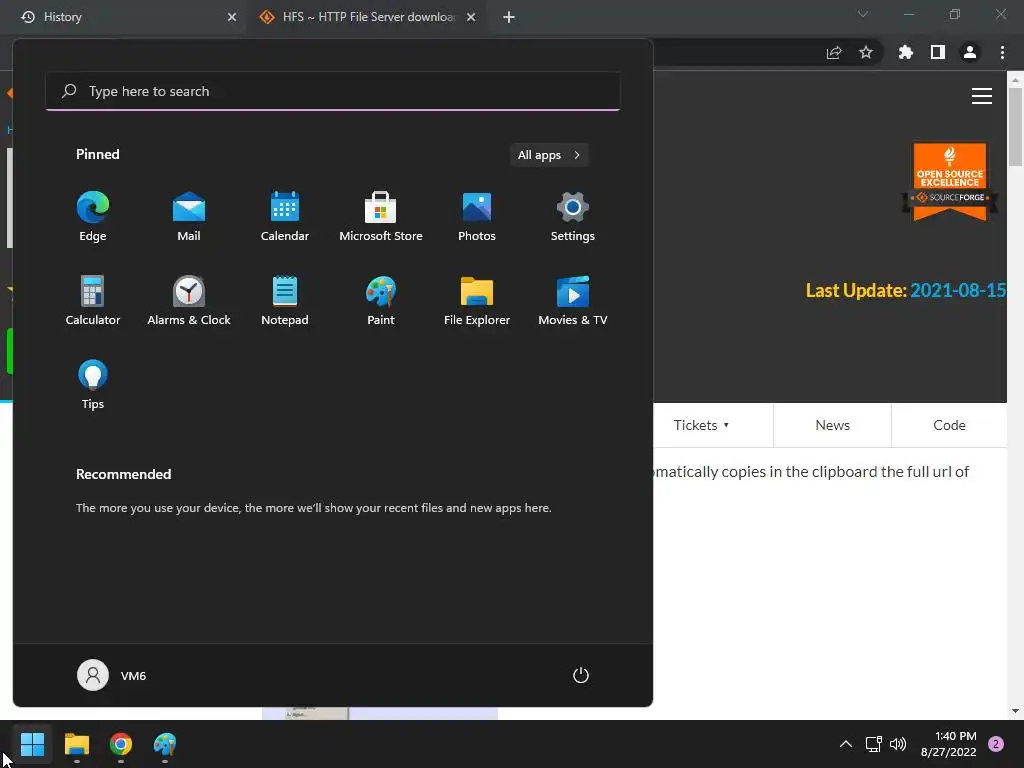Click the Open Source Excellence badge

click(950, 182)
